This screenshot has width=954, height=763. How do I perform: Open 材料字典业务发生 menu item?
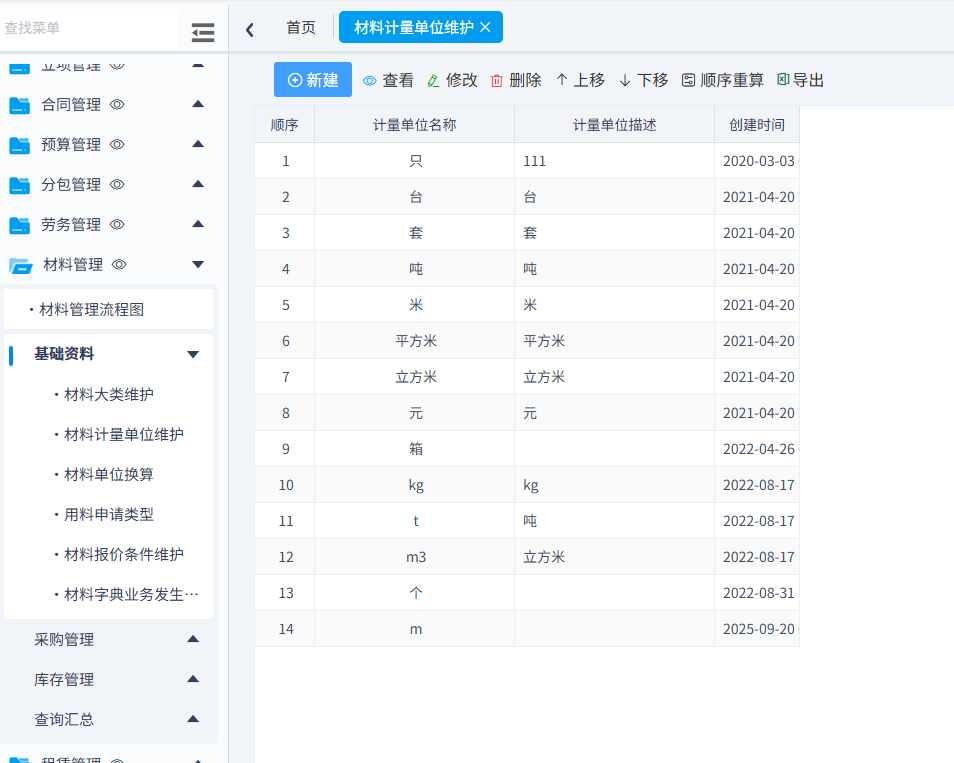(x=131, y=594)
